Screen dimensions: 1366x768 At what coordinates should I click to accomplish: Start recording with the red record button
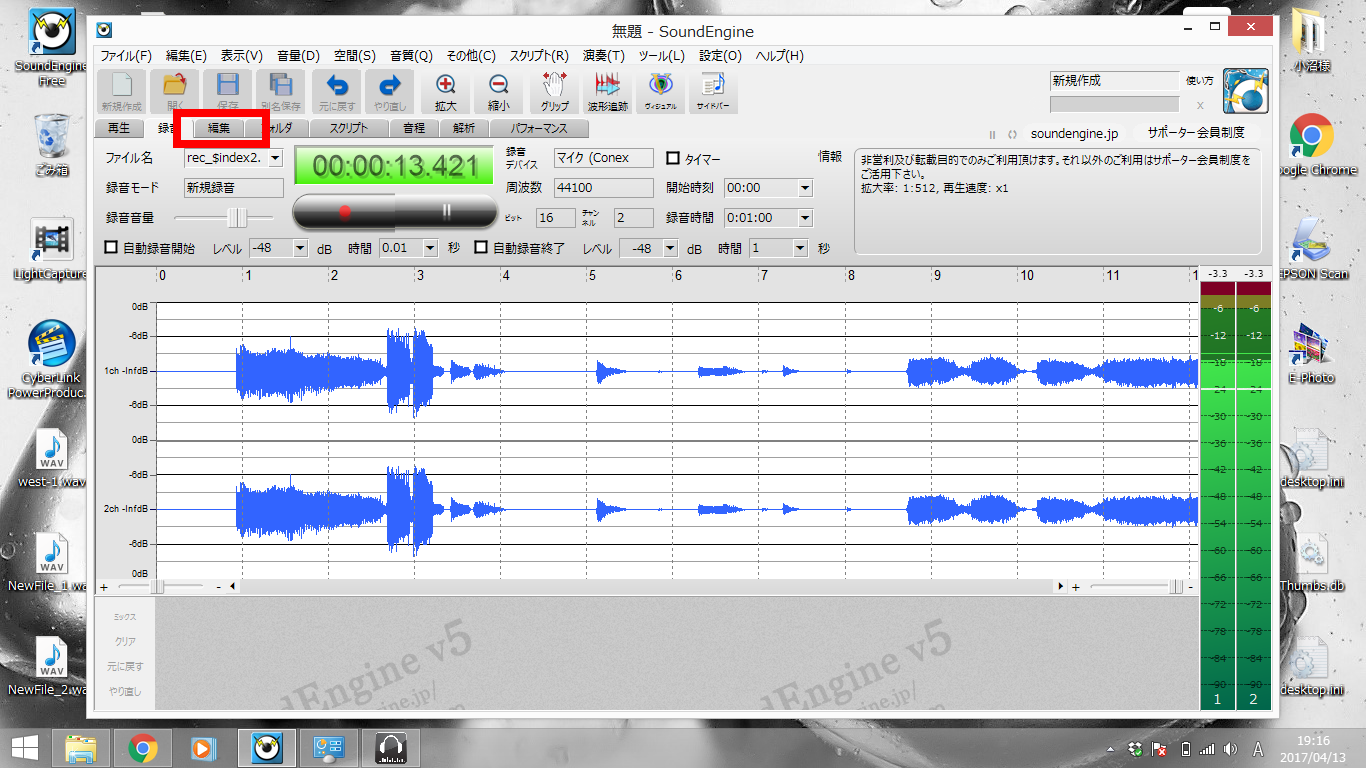[345, 212]
